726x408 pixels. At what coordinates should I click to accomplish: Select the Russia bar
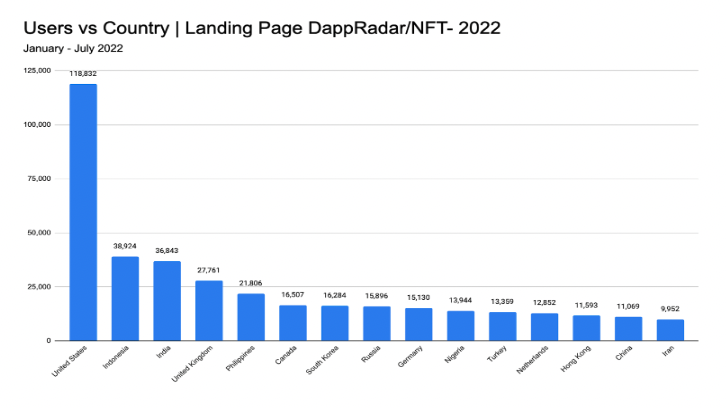coord(377,324)
